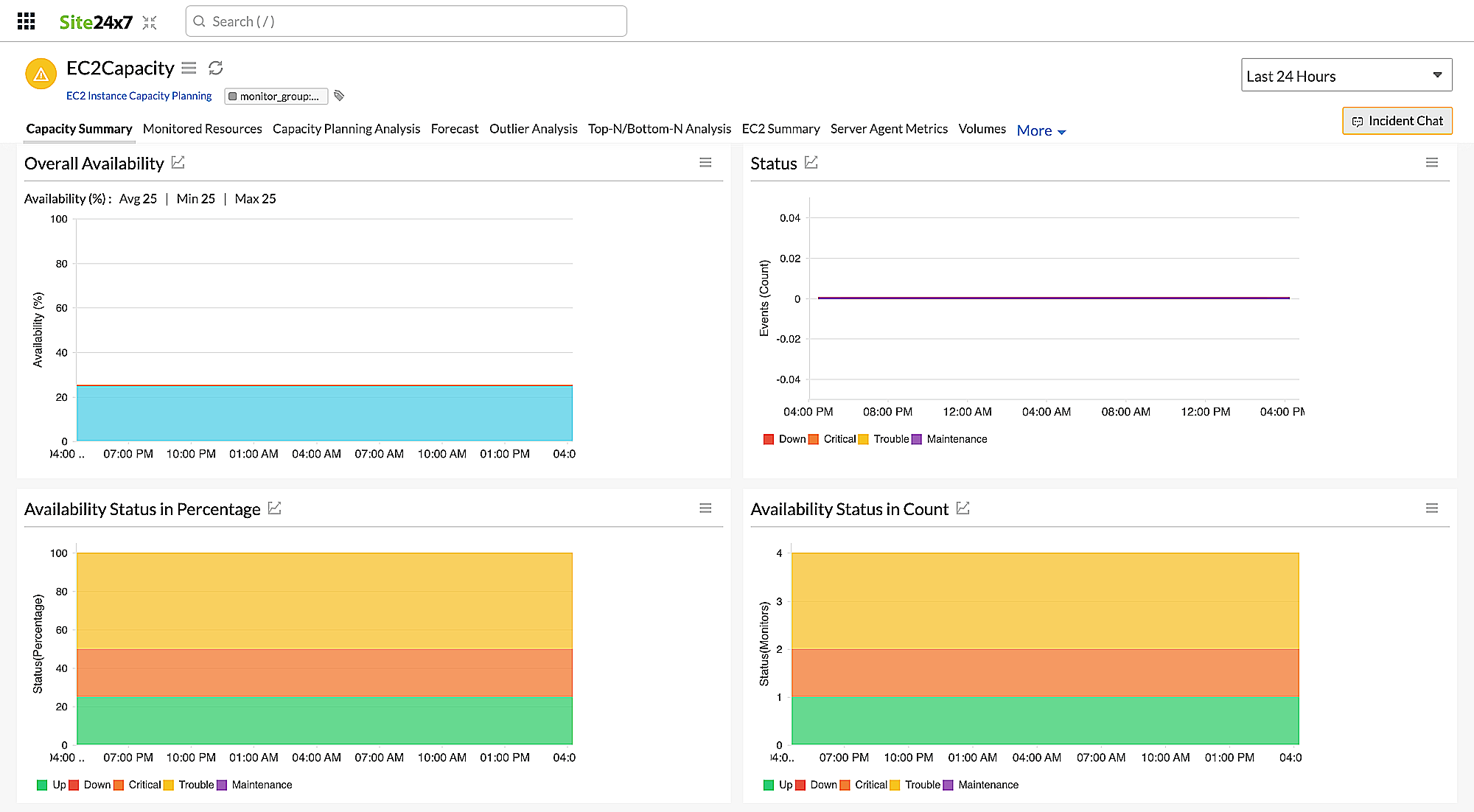Toggle the Up legend under Availability Status in Count
1474x812 pixels.
pyautogui.click(x=780, y=785)
